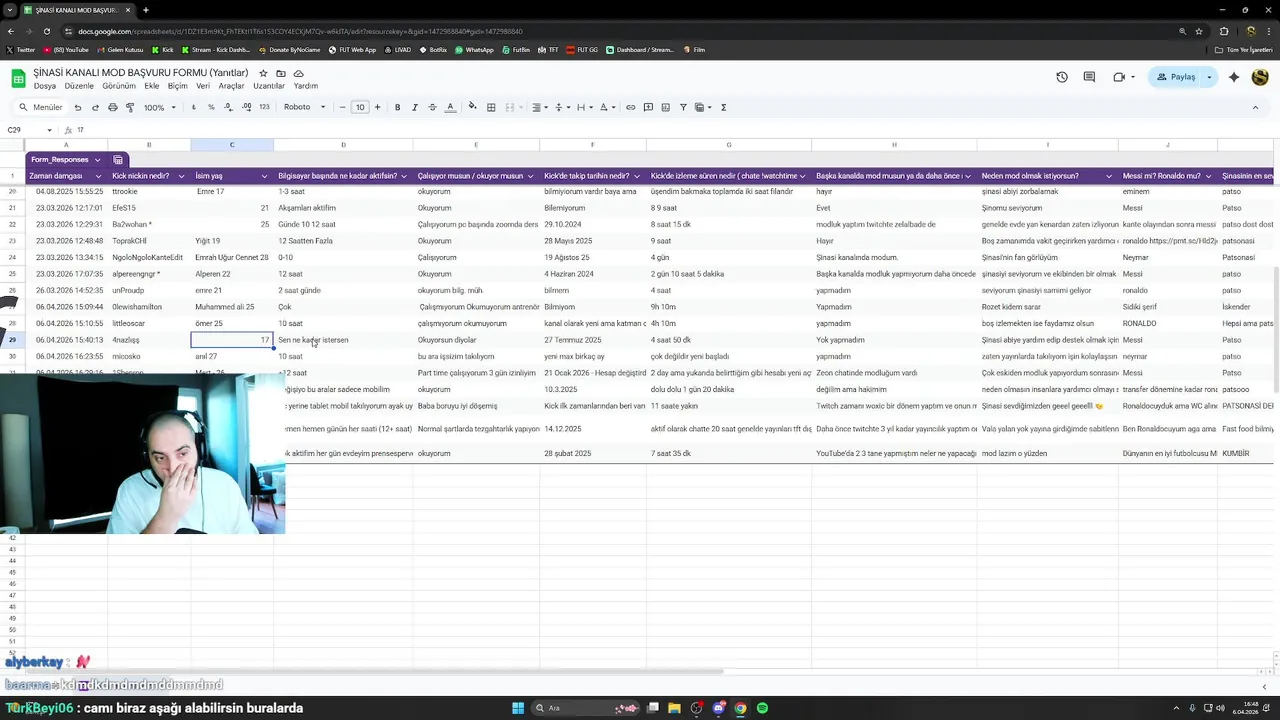Open the Roboto font family dropdown
Viewport: 1280px width, 720px height.
point(305,107)
